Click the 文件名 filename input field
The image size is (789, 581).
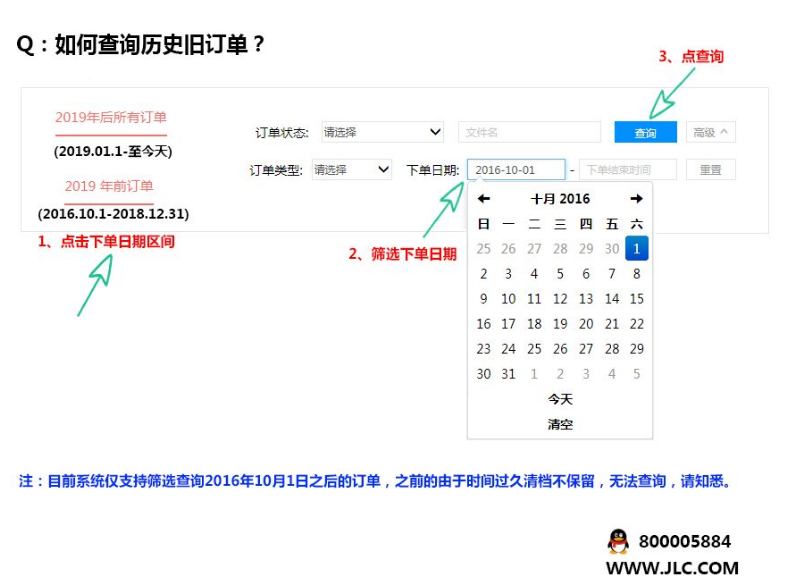tap(529, 132)
